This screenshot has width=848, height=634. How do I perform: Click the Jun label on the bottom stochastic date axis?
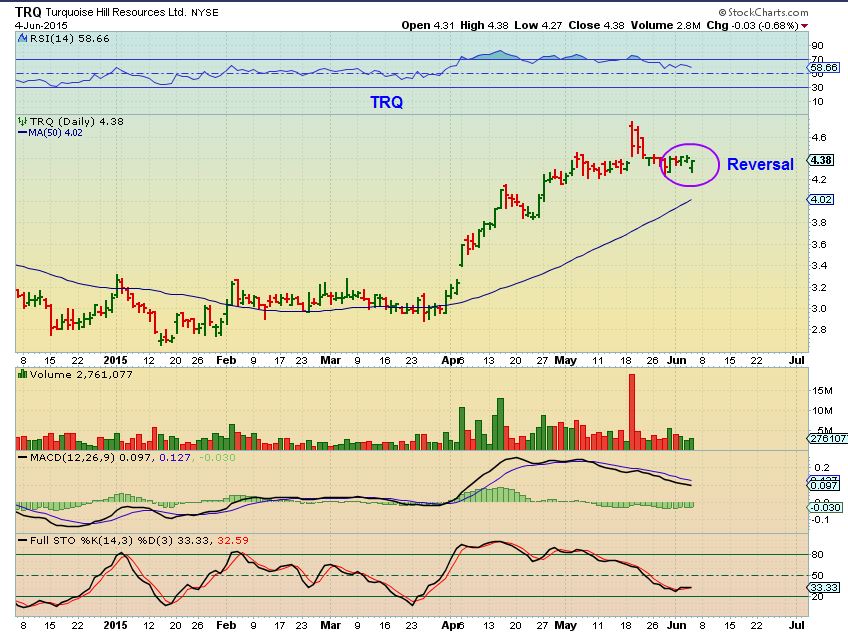point(677,625)
